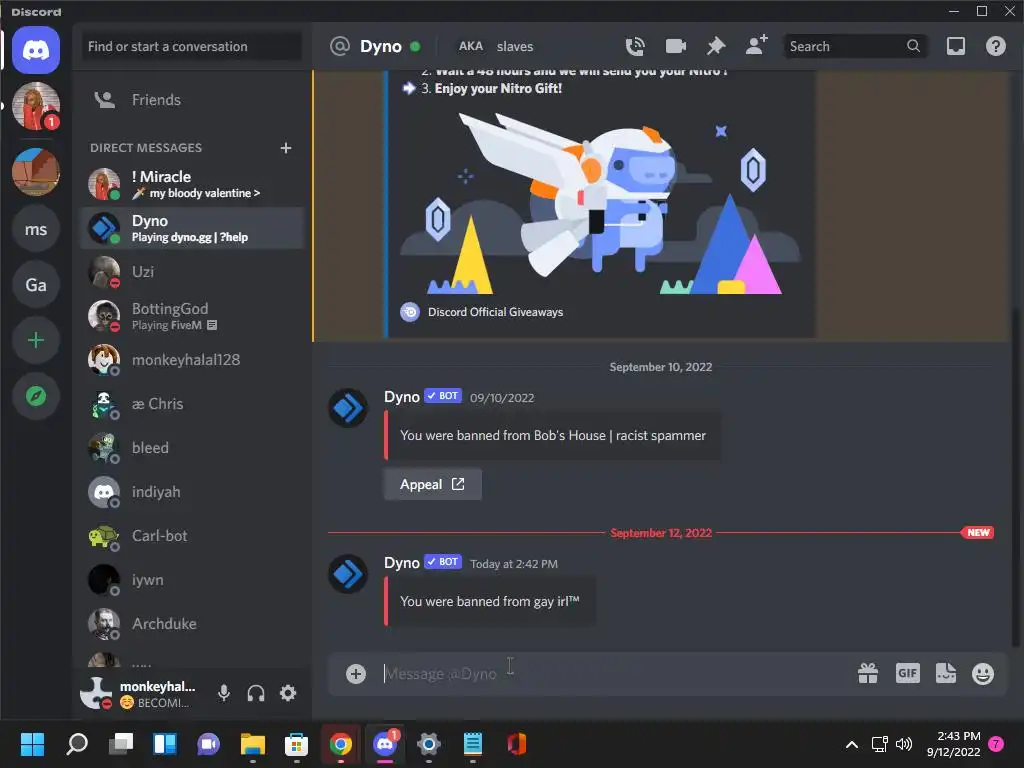Click Discord Official Giveaways footer text
This screenshot has height=768, width=1024.
coord(495,312)
